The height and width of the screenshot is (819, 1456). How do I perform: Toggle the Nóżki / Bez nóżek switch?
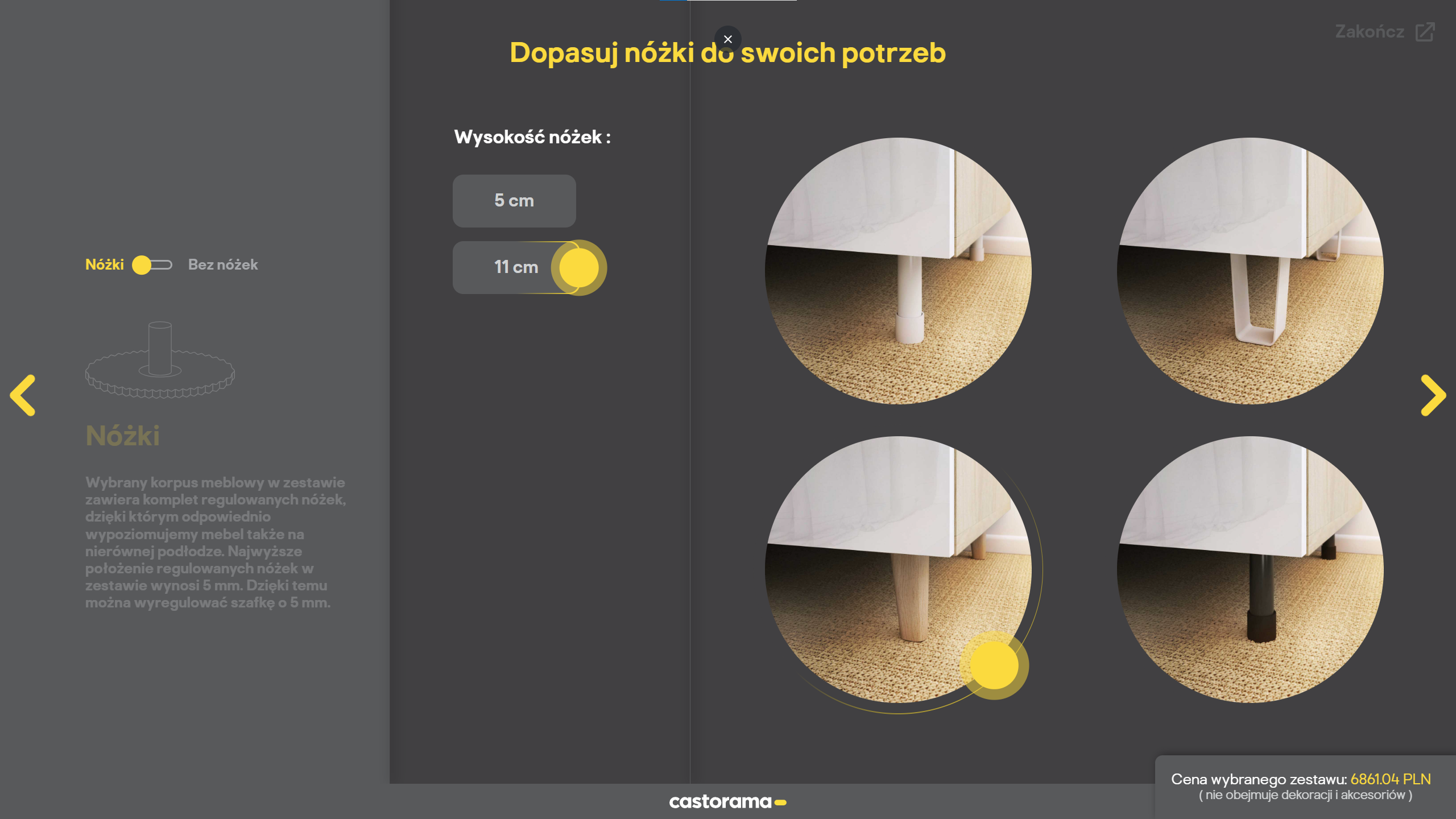[152, 265]
